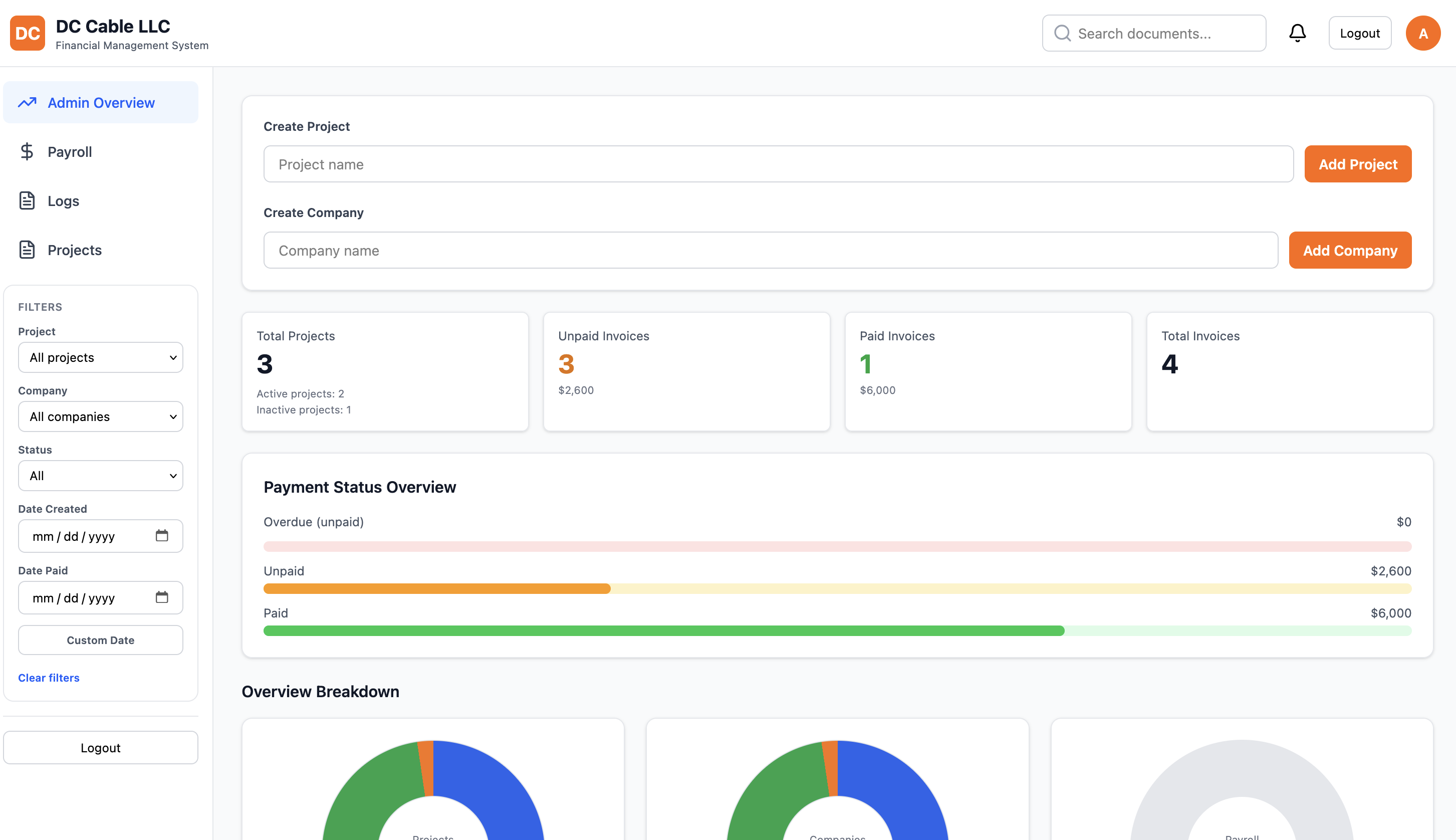Open the Date Paid calendar picker
Image resolution: width=1456 pixels, height=840 pixels.
point(162,598)
